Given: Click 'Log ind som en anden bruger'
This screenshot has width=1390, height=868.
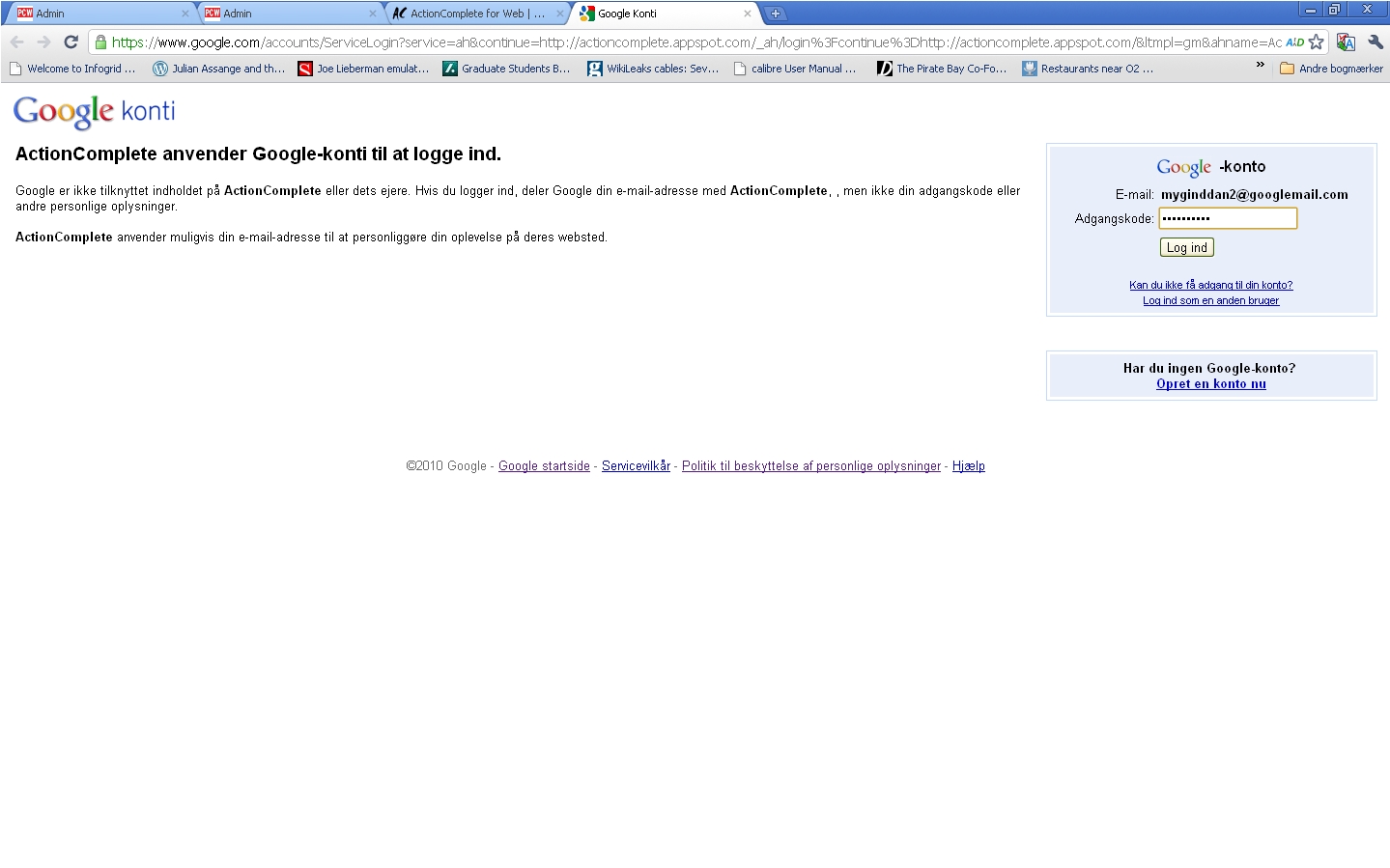Looking at the screenshot, I should 1210,301.
